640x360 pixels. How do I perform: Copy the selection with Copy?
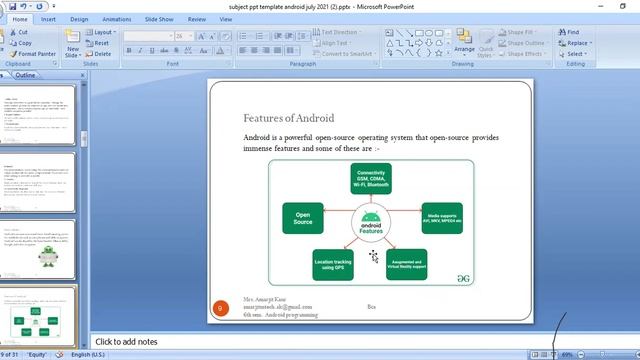[x=20, y=43]
